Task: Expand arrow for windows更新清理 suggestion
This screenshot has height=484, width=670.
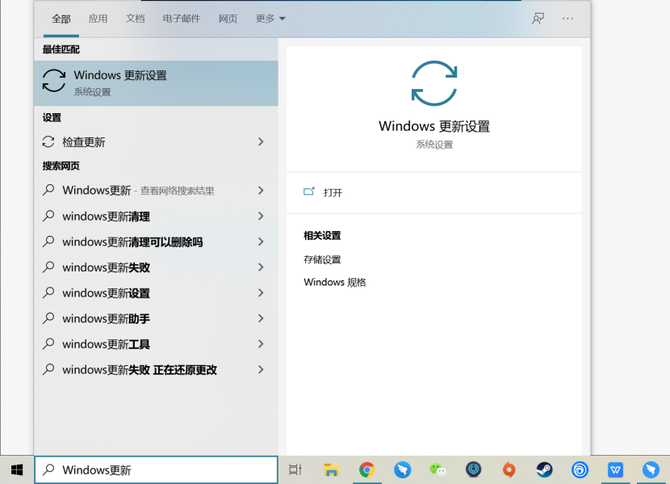Action: click(261, 216)
